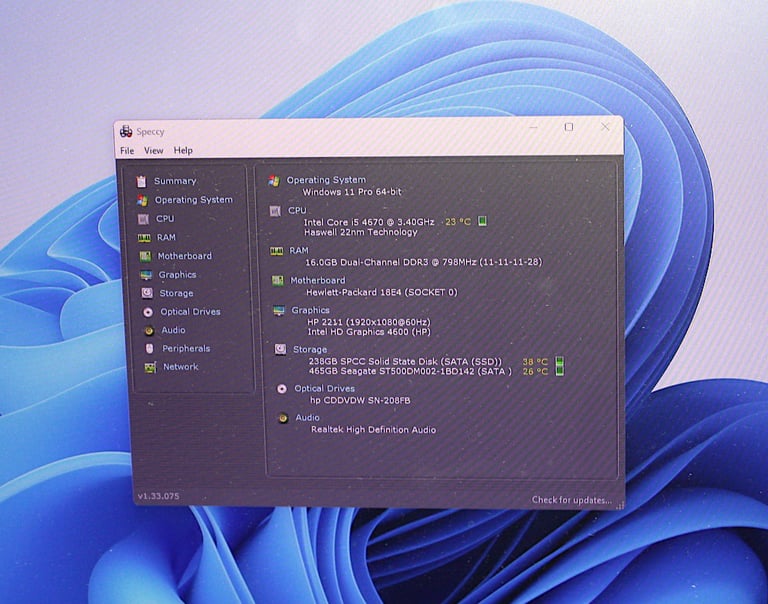This screenshot has width=768, height=604.
Task: Click RAM module icon in summary panel
Action: pyautogui.click(x=277, y=251)
